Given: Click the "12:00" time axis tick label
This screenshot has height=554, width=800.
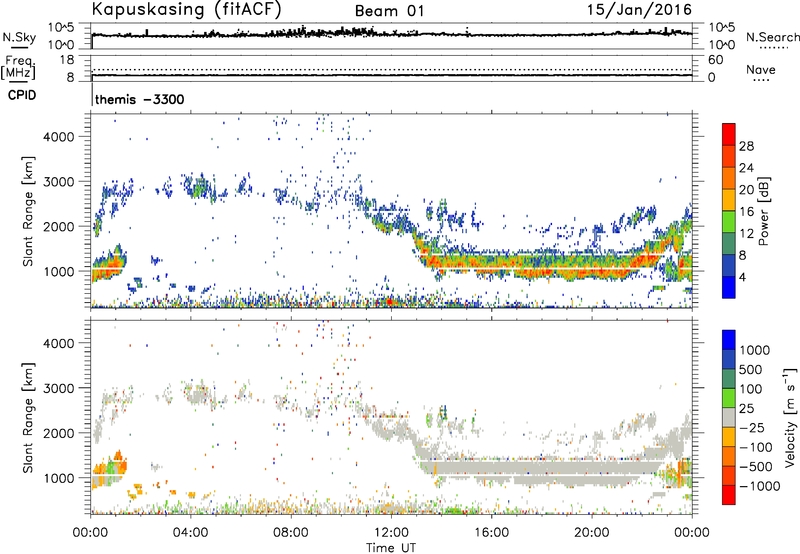Looking at the screenshot, I should point(391,533).
